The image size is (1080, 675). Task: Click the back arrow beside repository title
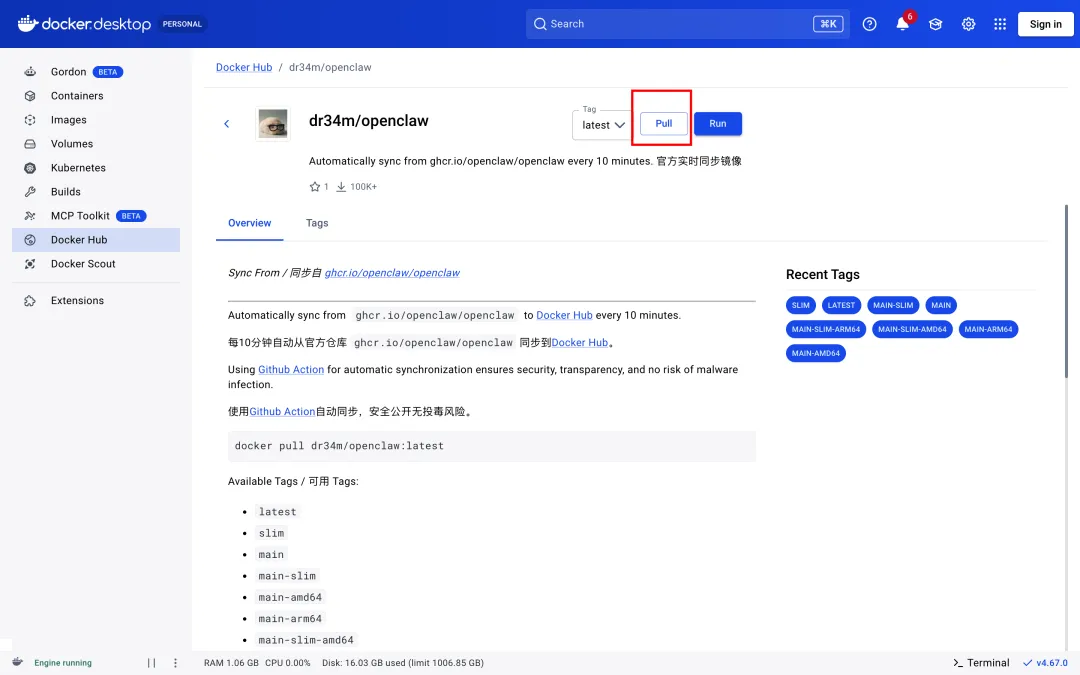coord(227,124)
